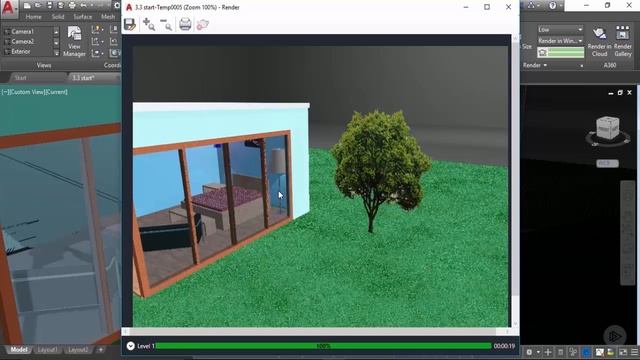Restore the drawing viewport window
This screenshot has height=360, width=640.
point(620,93)
